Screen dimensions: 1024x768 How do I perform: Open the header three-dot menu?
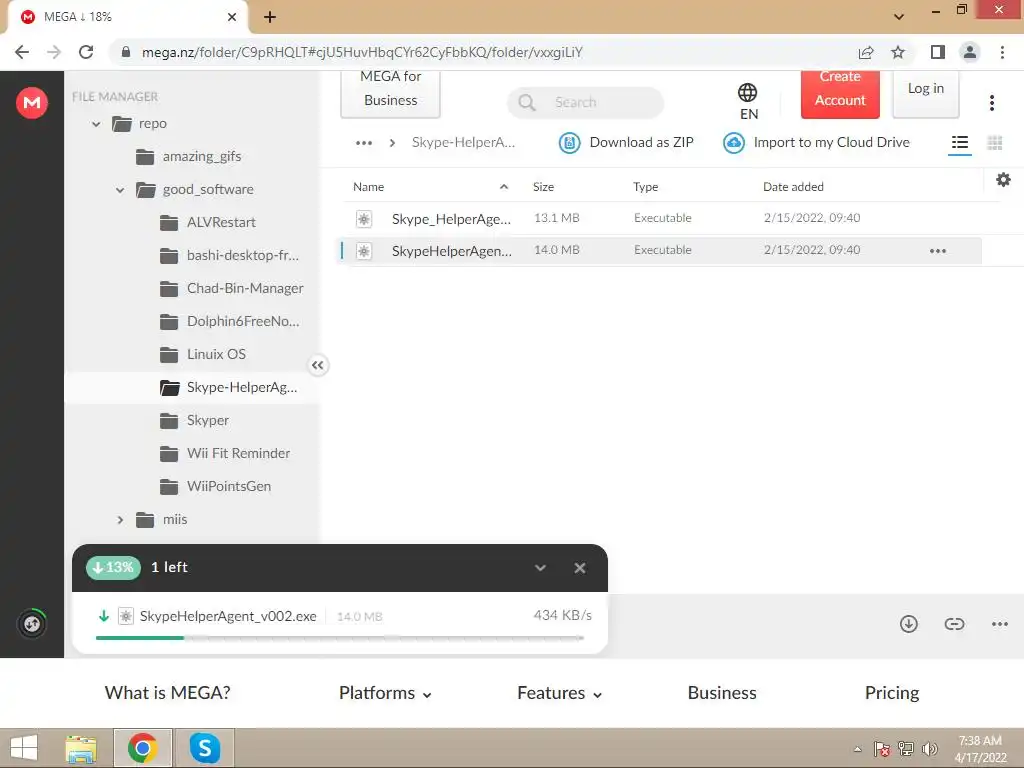[x=991, y=103]
